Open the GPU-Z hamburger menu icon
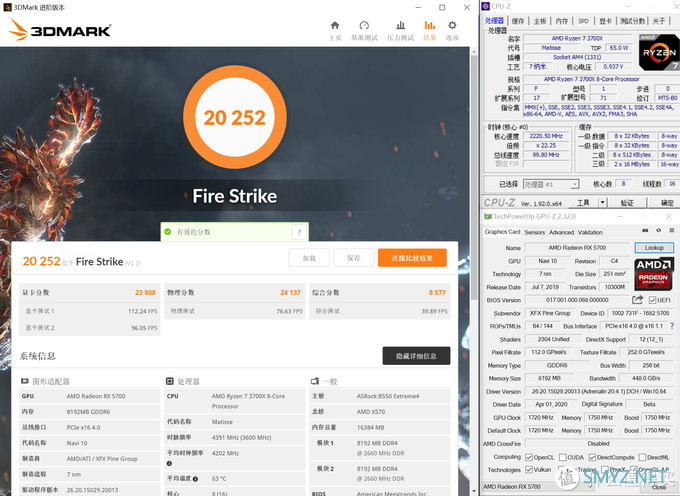Viewport: 680px width, 496px height. (672, 230)
